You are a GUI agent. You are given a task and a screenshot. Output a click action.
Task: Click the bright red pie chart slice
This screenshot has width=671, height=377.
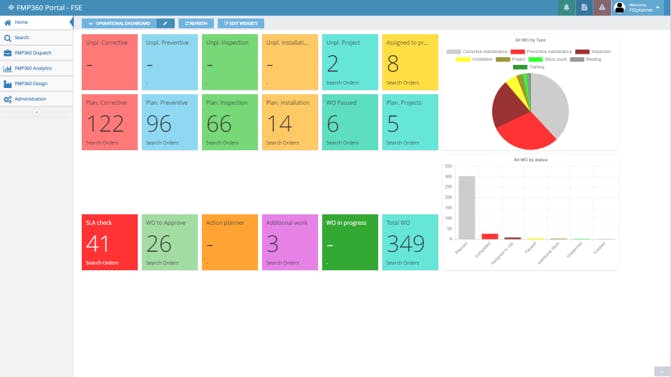527,132
